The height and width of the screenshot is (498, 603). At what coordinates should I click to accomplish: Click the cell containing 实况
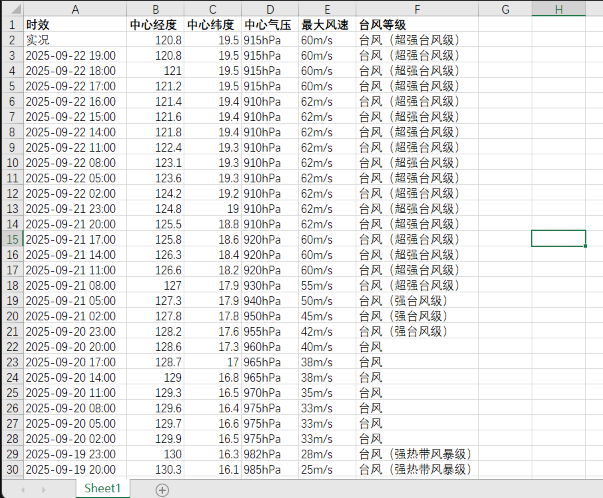(x=75, y=40)
